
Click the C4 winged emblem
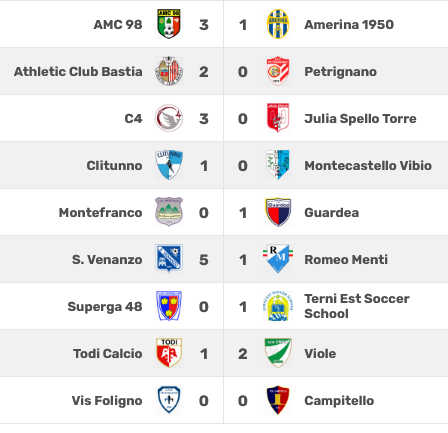[x=169, y=118]
